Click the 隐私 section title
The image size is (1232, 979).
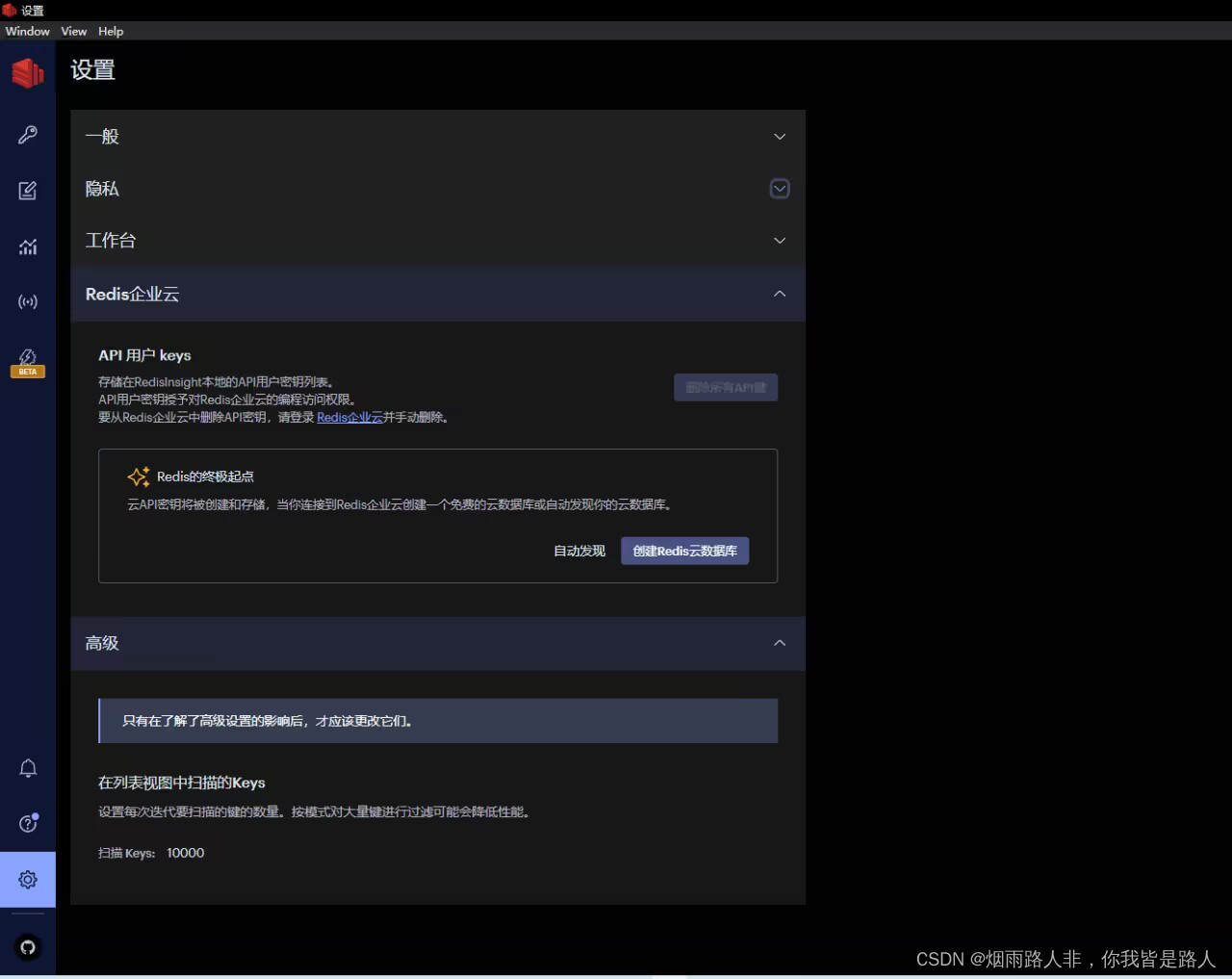coord(102,189)
